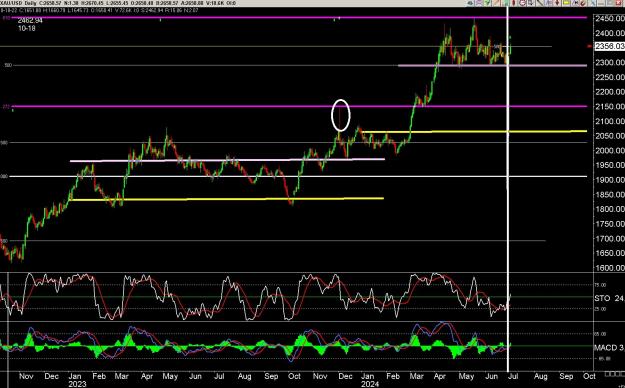This screenshot has height=388, width=625.
Task: Click the 1900.00 price axis label
Action: click(x=609, y=180)
